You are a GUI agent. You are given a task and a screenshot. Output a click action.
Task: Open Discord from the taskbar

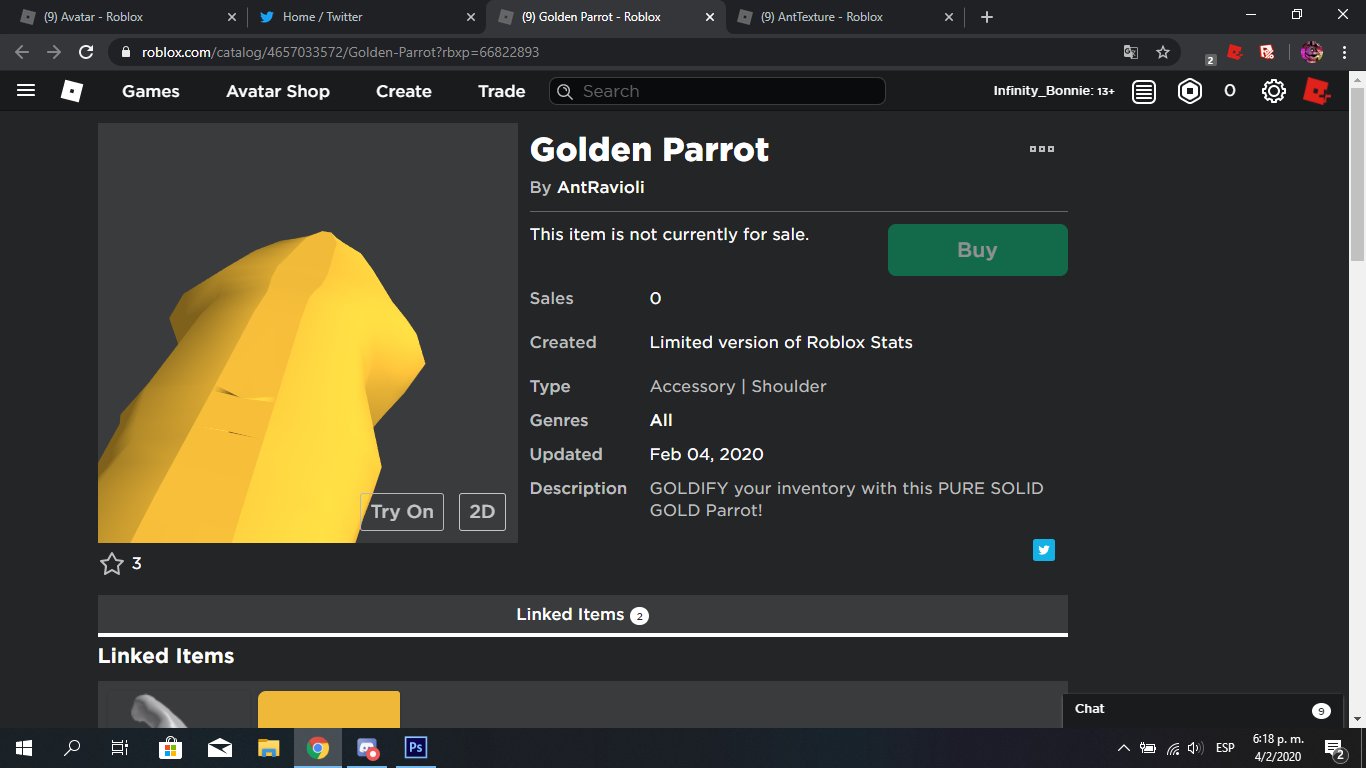tap(367, 748)
